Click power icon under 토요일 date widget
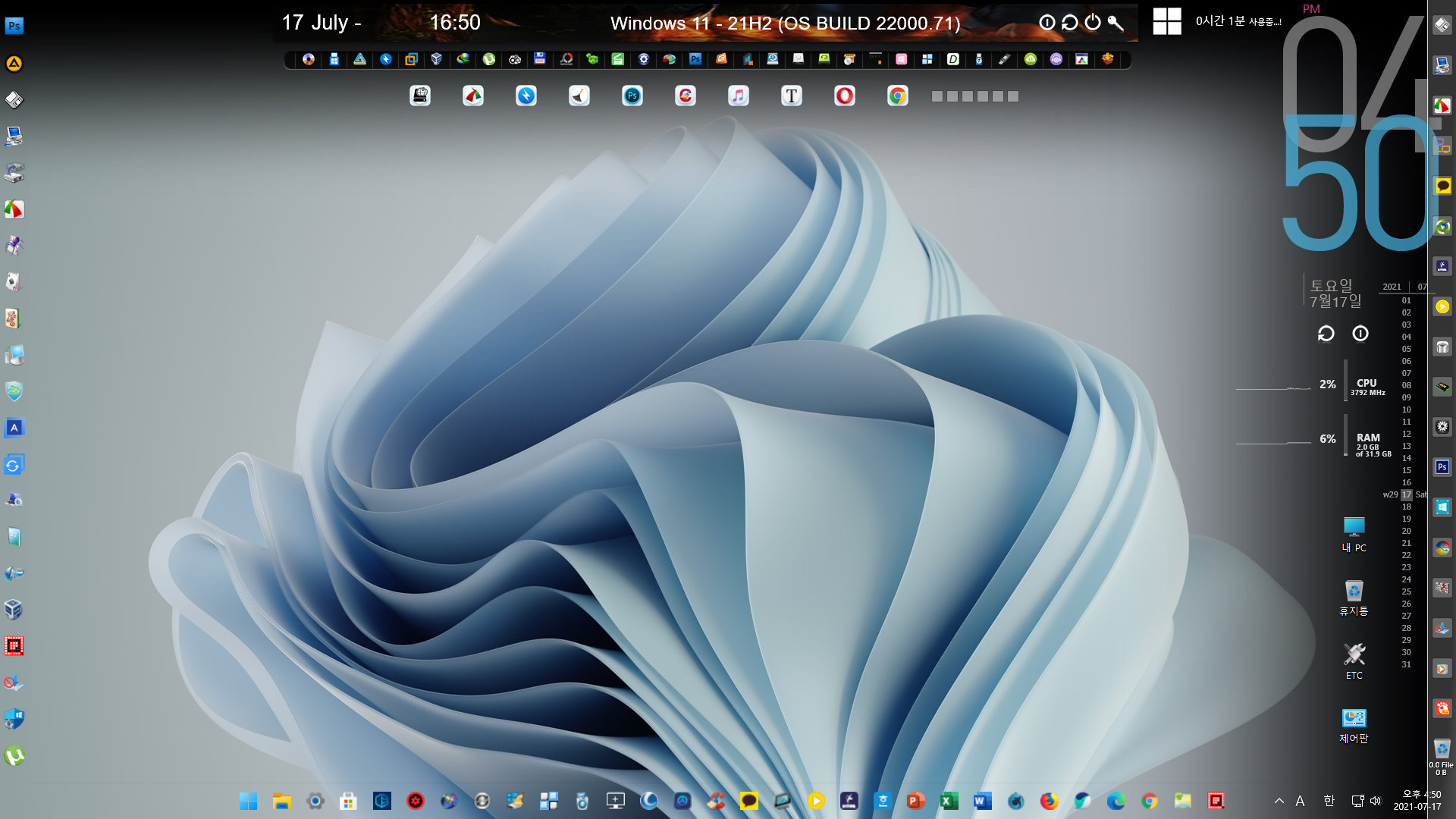Image resolution: width=1456 pixels, height=819 pixels. [x=1360, y=334]
